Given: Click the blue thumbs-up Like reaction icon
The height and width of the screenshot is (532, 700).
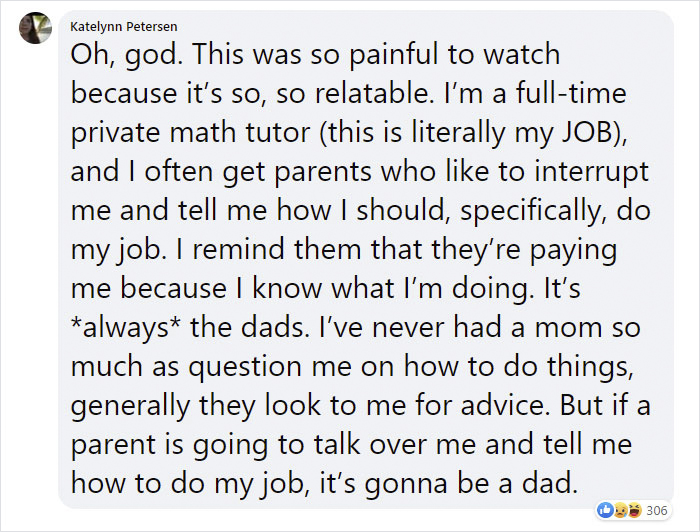Looking at the screenshot, I should click(603, 510).
